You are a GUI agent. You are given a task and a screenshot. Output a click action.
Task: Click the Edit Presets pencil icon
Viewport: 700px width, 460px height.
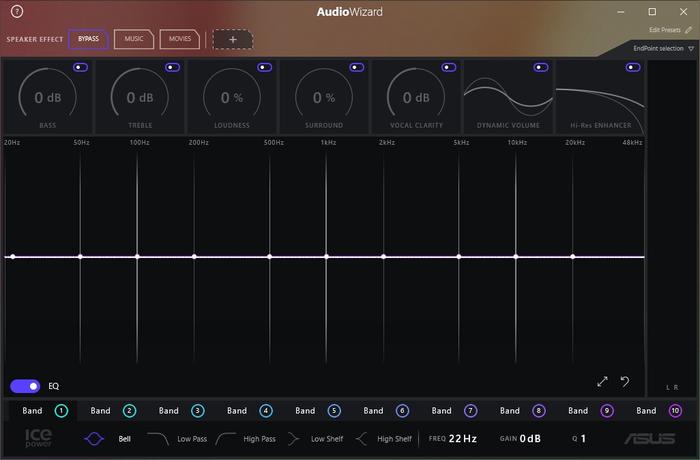point(688,30)
